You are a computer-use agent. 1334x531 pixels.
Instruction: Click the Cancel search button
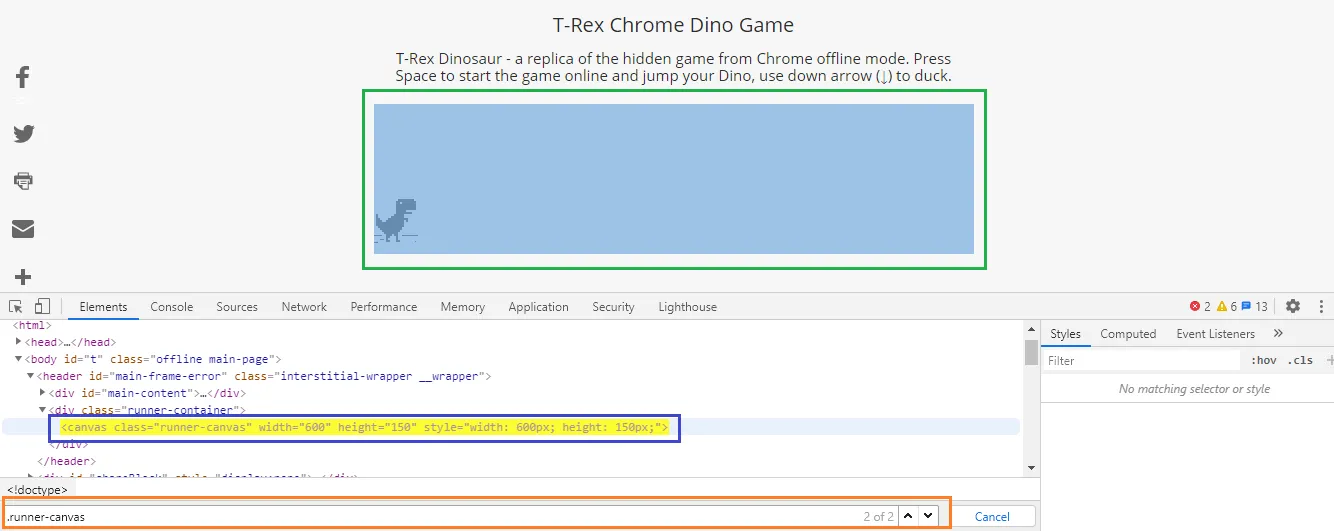click(x=992, y=516)
